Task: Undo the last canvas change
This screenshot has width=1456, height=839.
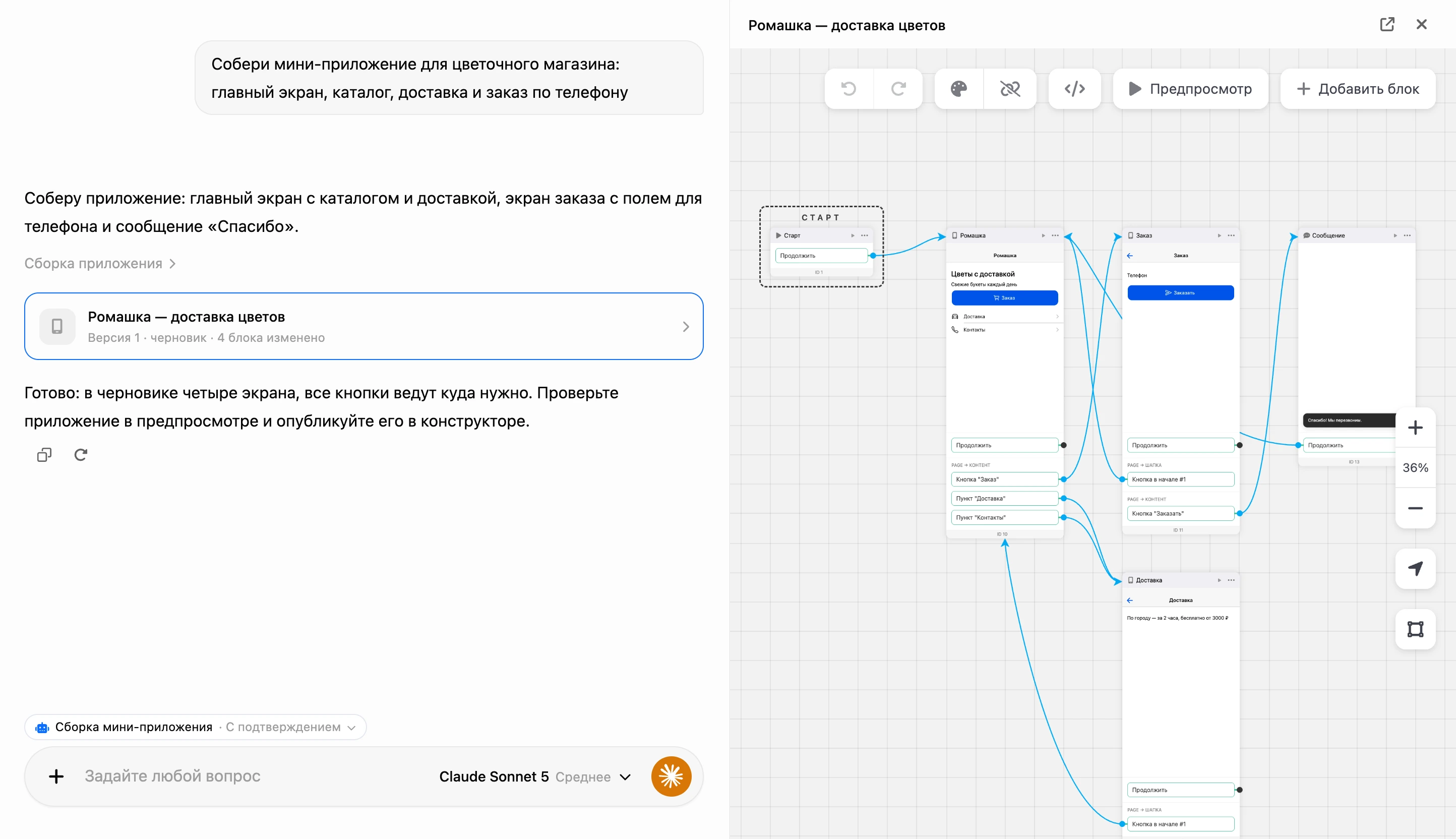Action: [x=848, y=89]
